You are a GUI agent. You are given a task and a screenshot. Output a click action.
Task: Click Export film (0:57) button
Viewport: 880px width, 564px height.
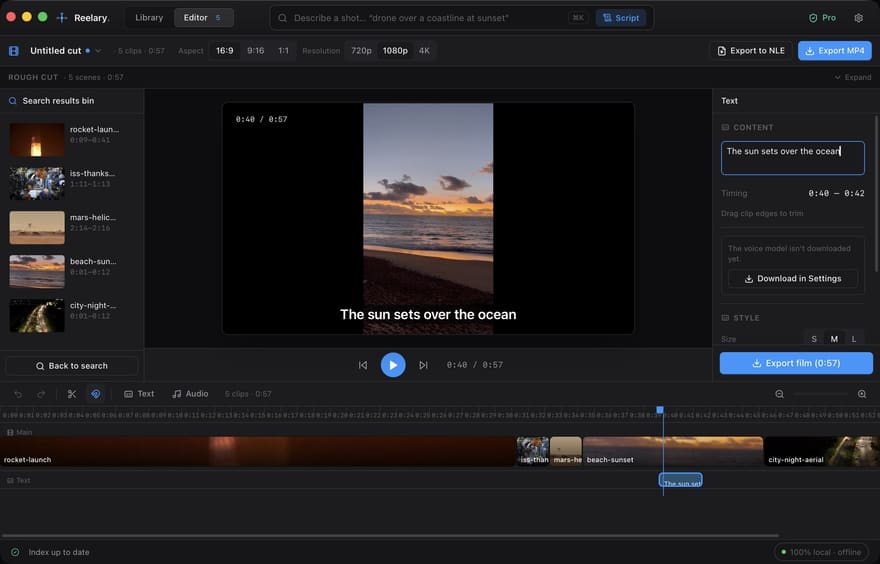click(x=796, y=363)
